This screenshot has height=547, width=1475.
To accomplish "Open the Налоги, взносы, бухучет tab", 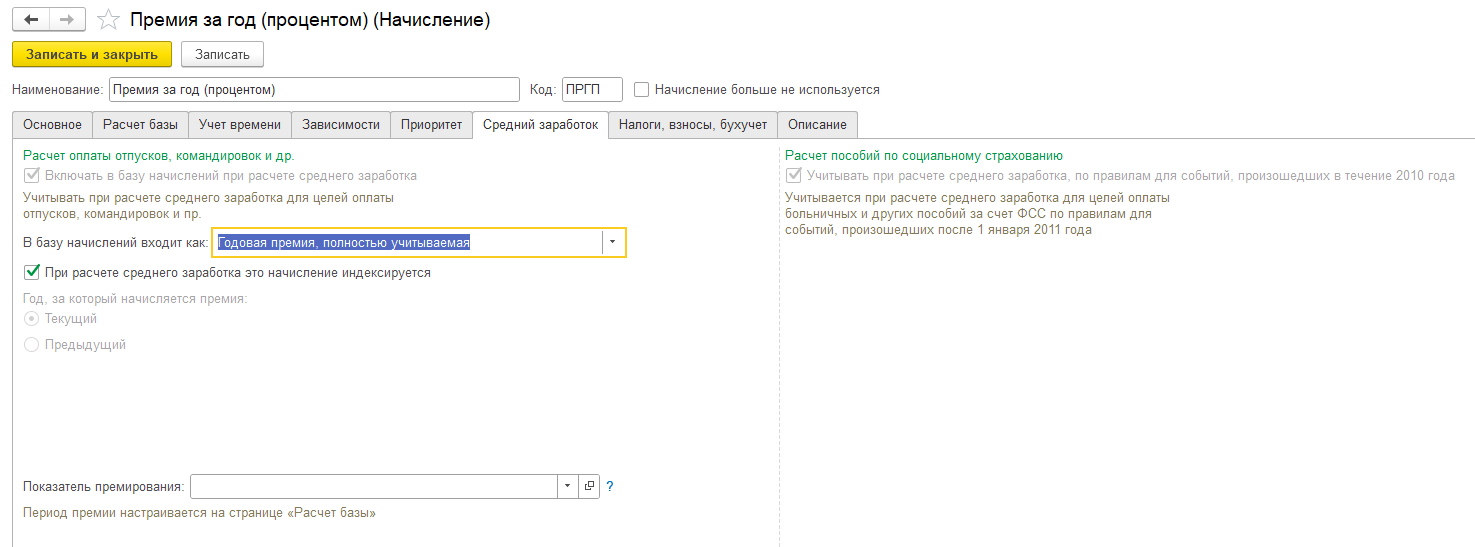I will click(692, 125).
